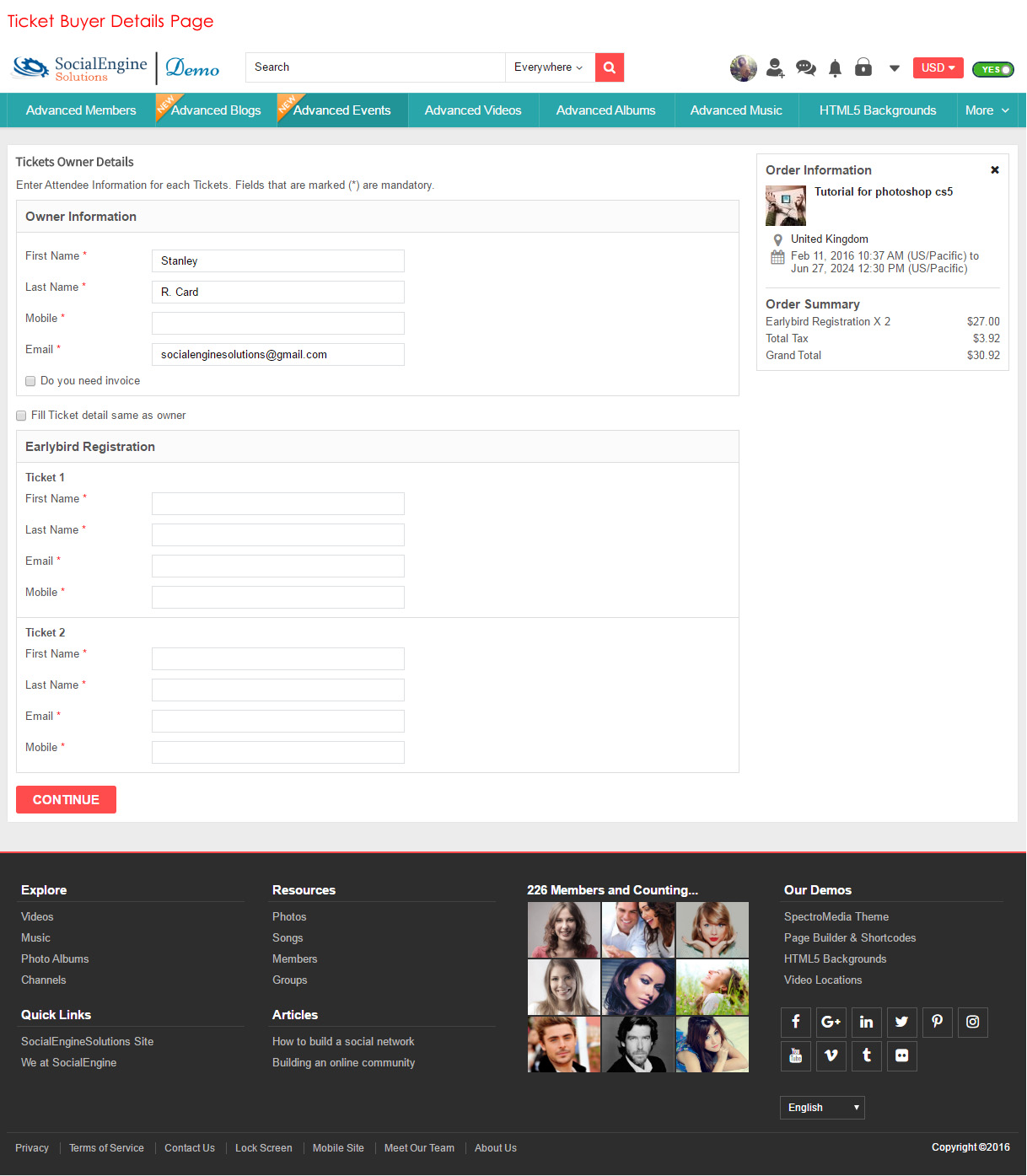
Task: Expand the Everywhere search scope dropdown
Action: [x=549, y=67]
